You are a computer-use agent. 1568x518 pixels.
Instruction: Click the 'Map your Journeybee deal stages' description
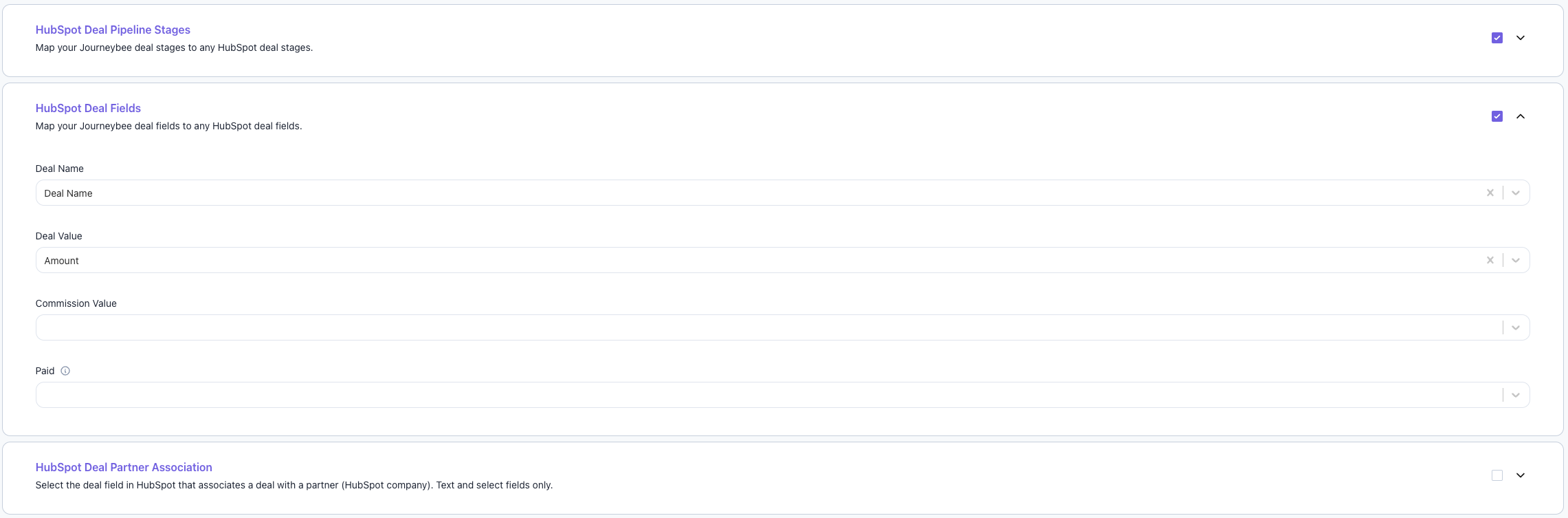(174, 47)
